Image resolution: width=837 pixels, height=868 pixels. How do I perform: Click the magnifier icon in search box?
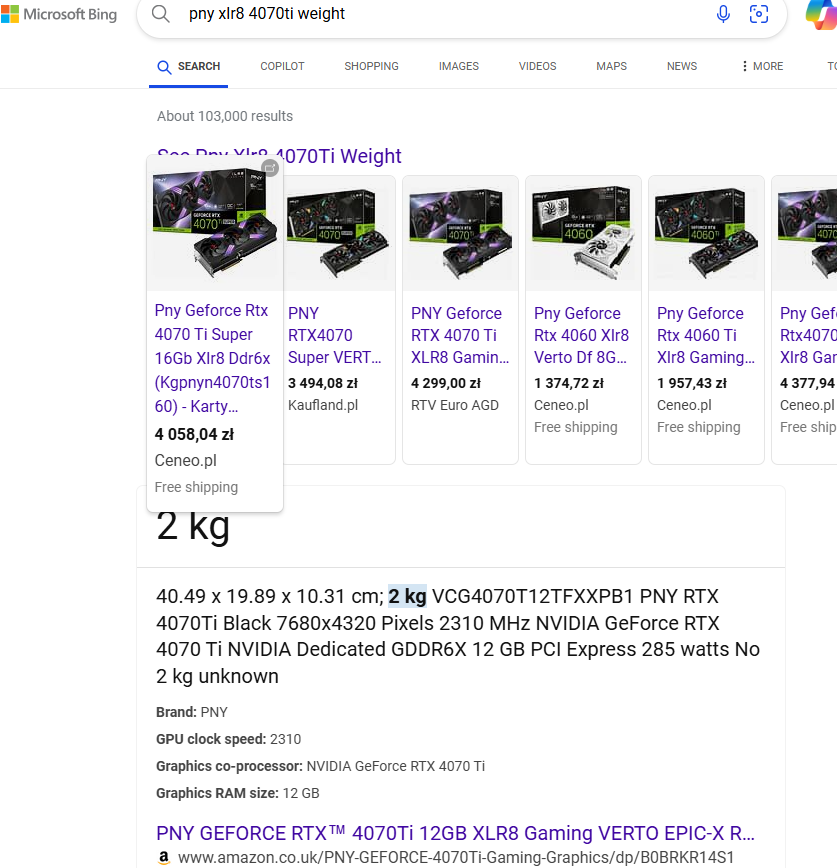click(x=160, y=14)
